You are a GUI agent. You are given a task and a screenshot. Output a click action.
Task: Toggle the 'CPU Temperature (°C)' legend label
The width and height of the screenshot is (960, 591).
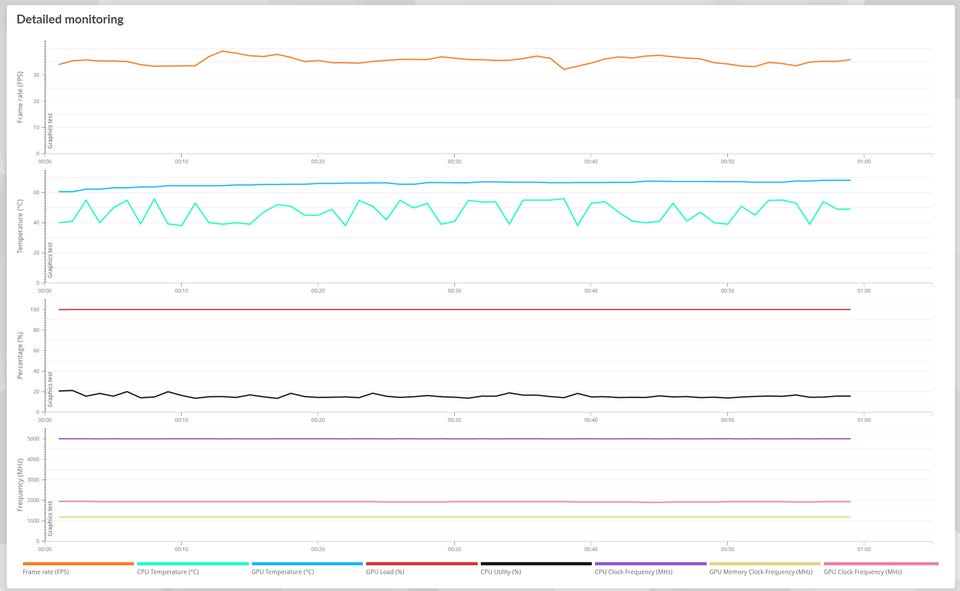[x=168, y=572]
